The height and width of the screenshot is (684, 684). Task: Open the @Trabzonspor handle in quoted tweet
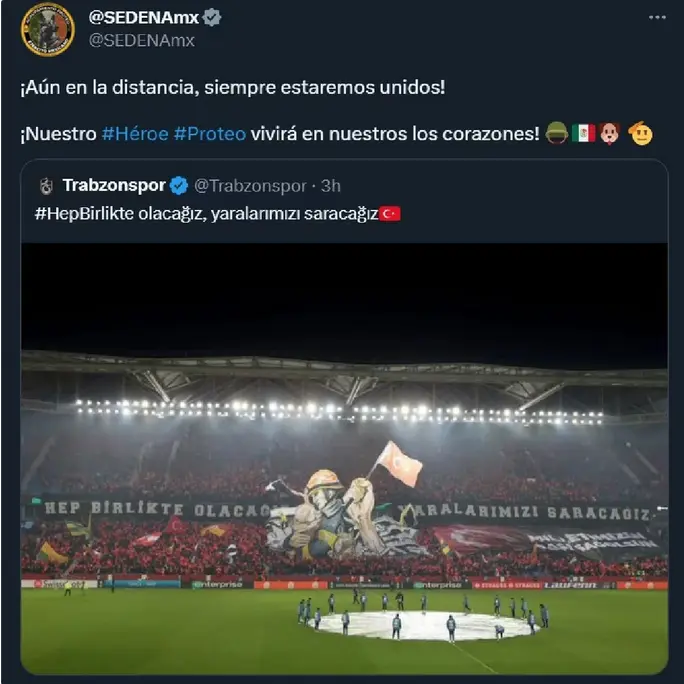coord(250,186)
